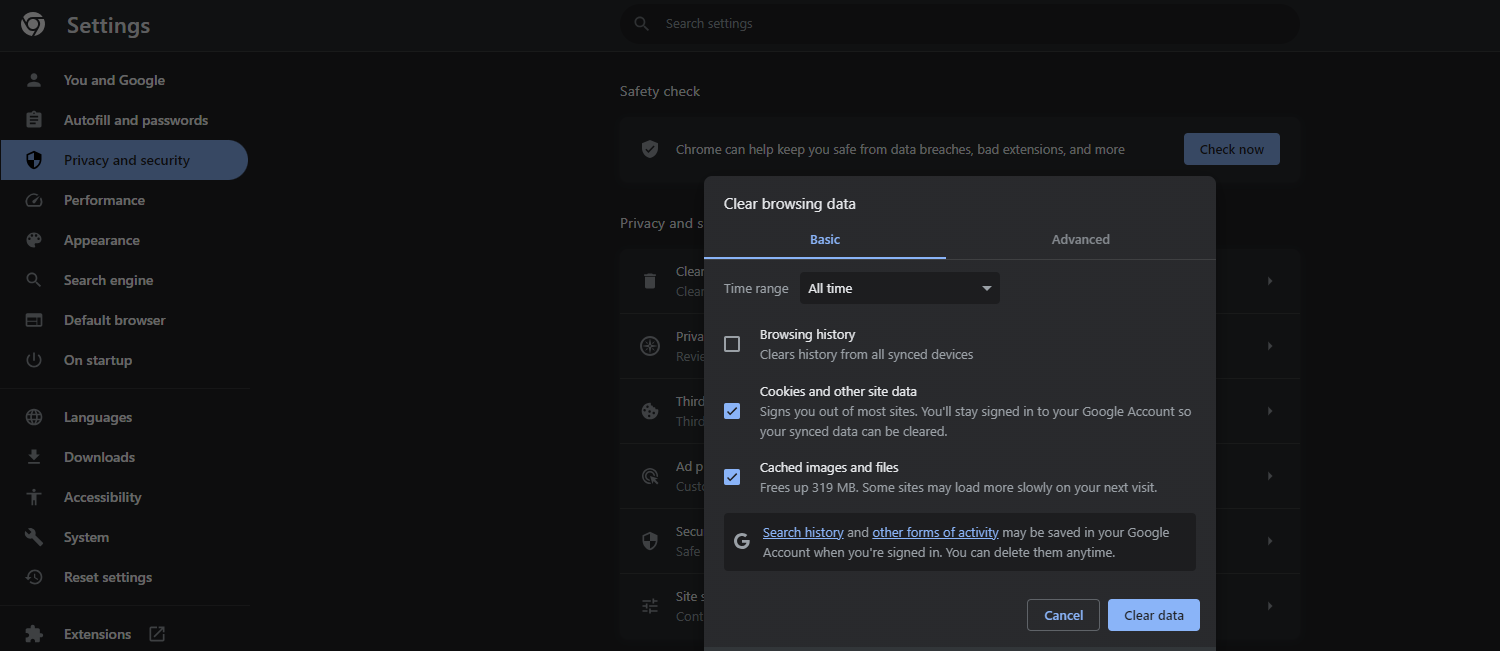This screenshot has width=1500, height=651.
Task: Click the Extensions puzzle piece icon
Action: (x=34, y=634)
